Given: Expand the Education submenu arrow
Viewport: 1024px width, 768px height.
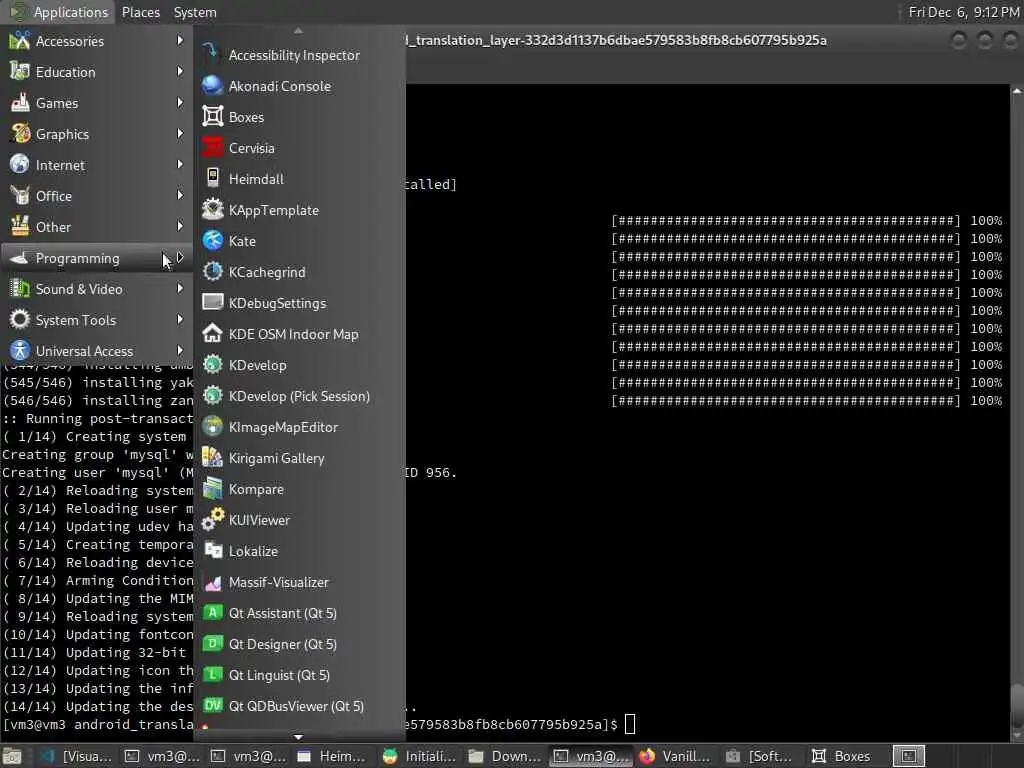Looking at the screenshot, I should click(180, 71).
